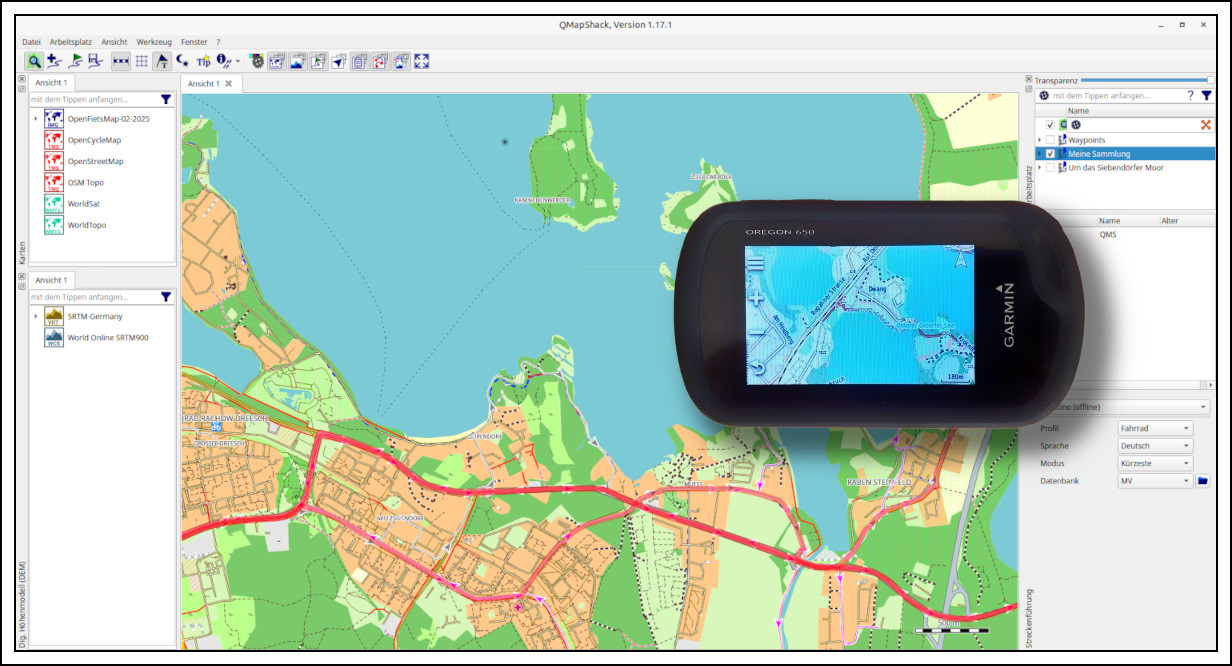
Task: Click the colorful gear setup icon
Action: point(257,61)
